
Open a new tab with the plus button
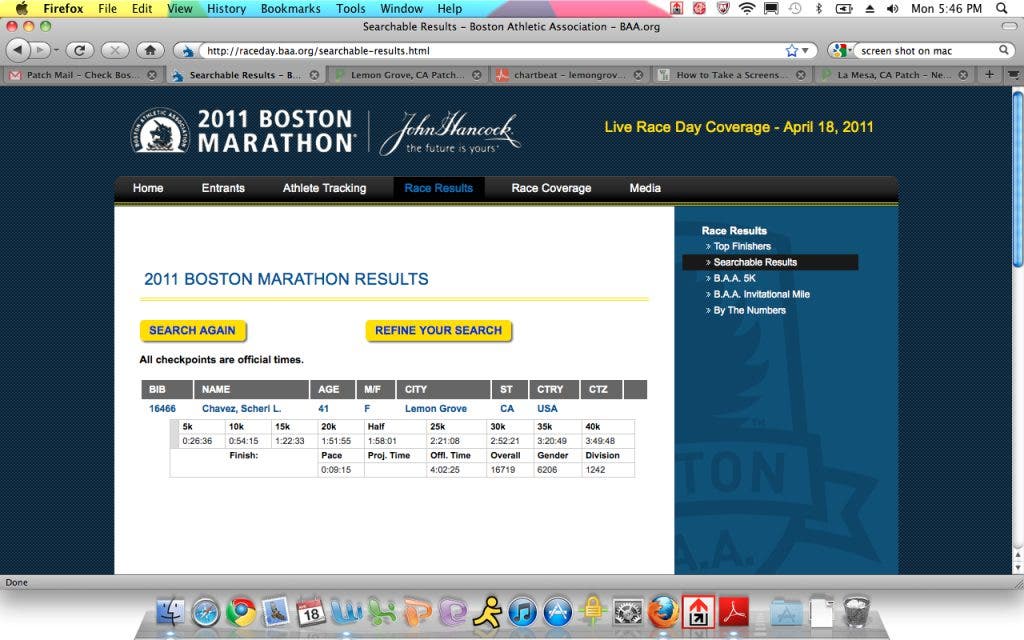(989, 74)
